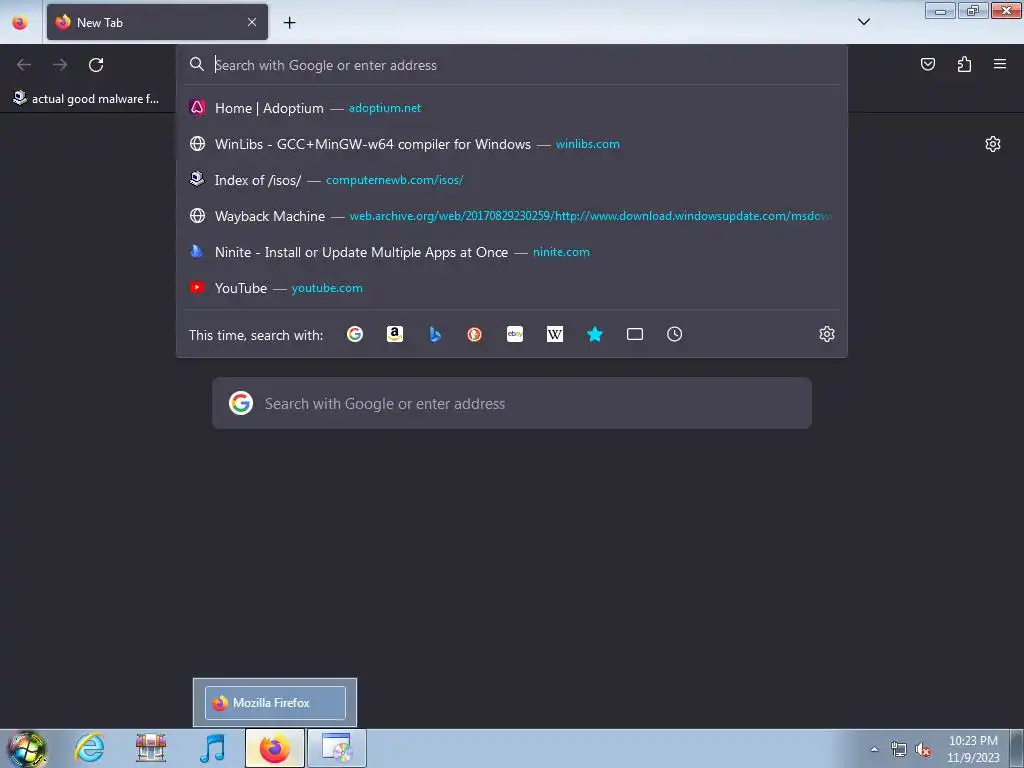Search this time with Wikipedia icon
The width and height of the screenshot is (1024, 768).
coord(554,334)
